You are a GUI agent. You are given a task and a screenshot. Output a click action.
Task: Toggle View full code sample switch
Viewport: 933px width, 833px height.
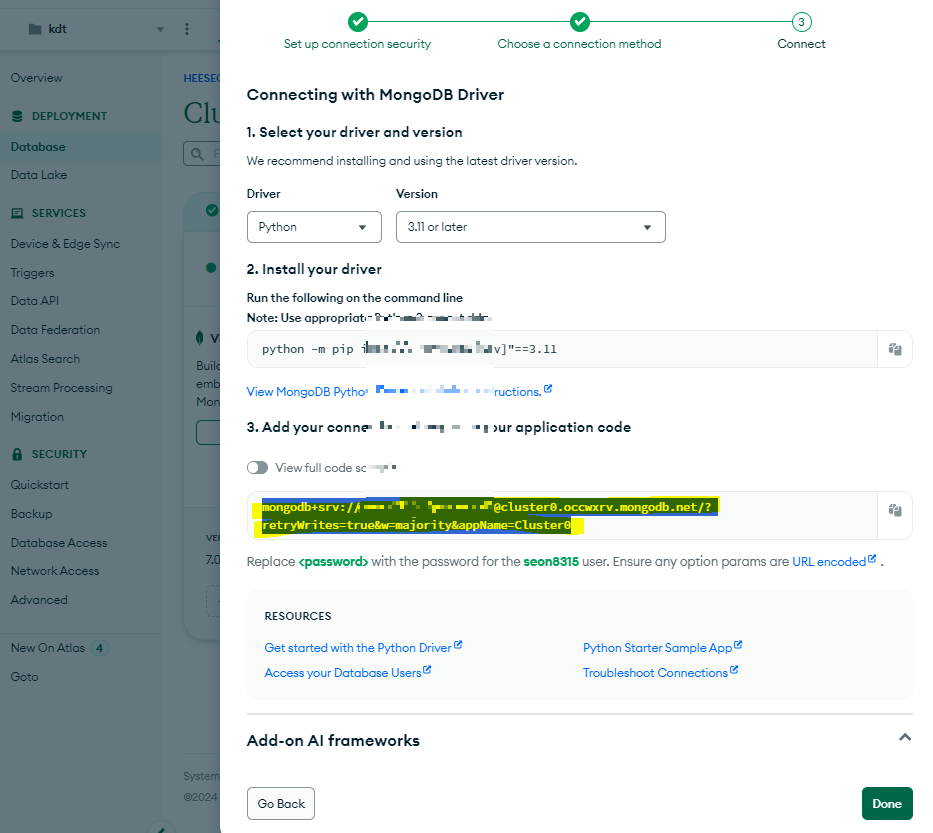(x=258, y=468)
